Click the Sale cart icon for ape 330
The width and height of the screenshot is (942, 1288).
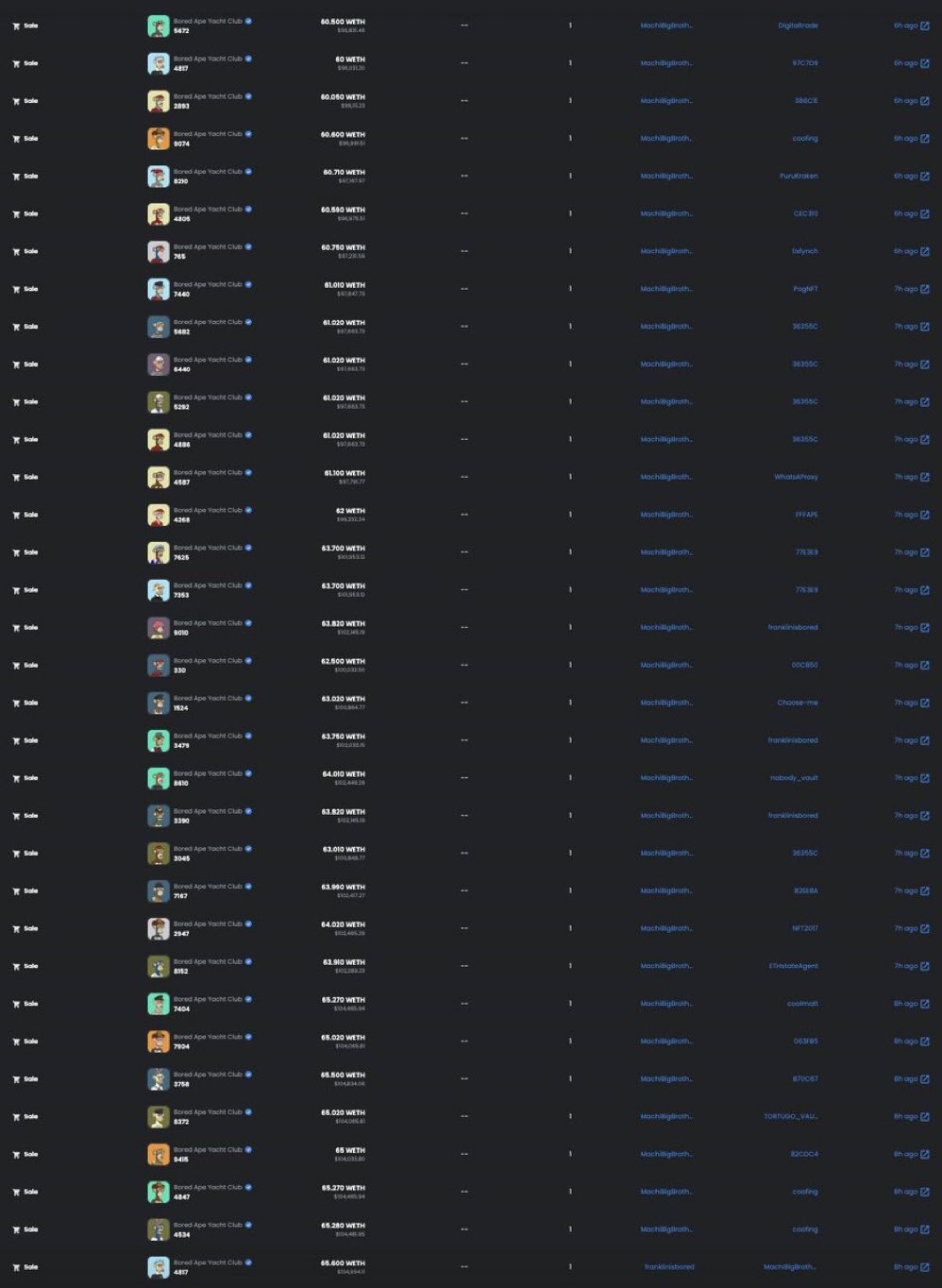[16, 666]
